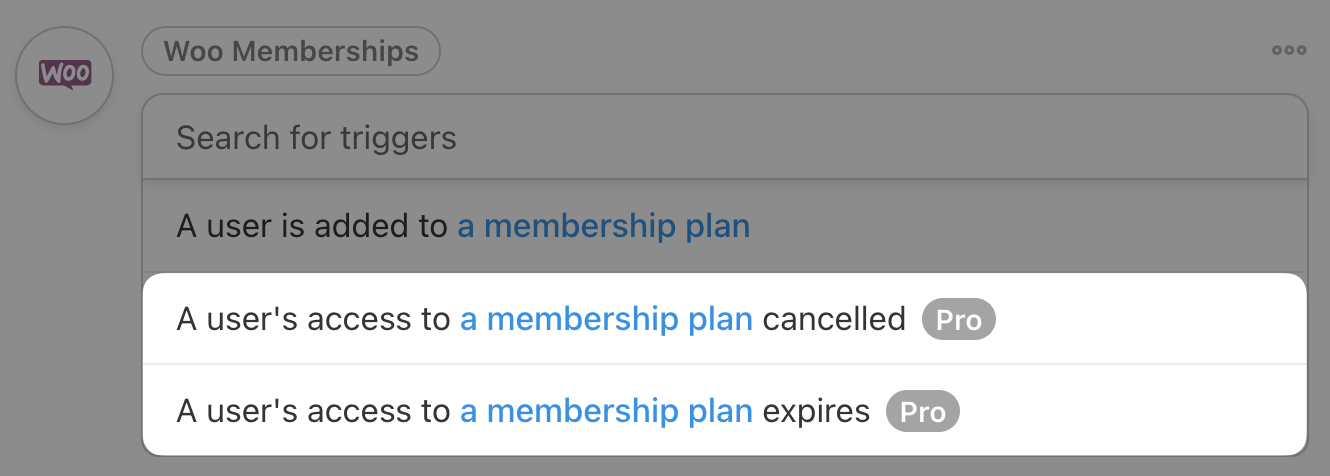This screenshot has width=1330, height=476.
Task: Click 'A user's access to' in the expires row
Action: [313, 411]
